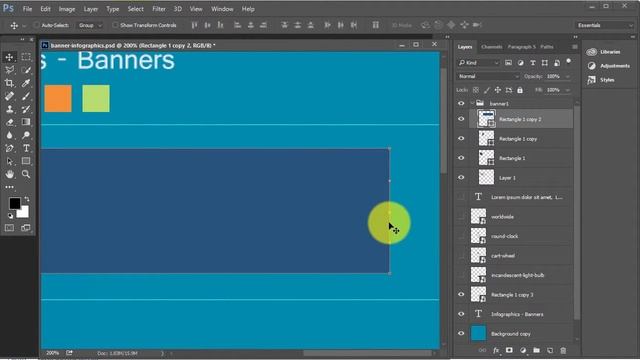Swap foreground and background colors
Screen dimensions: 640x360
[x=27, y=199]
